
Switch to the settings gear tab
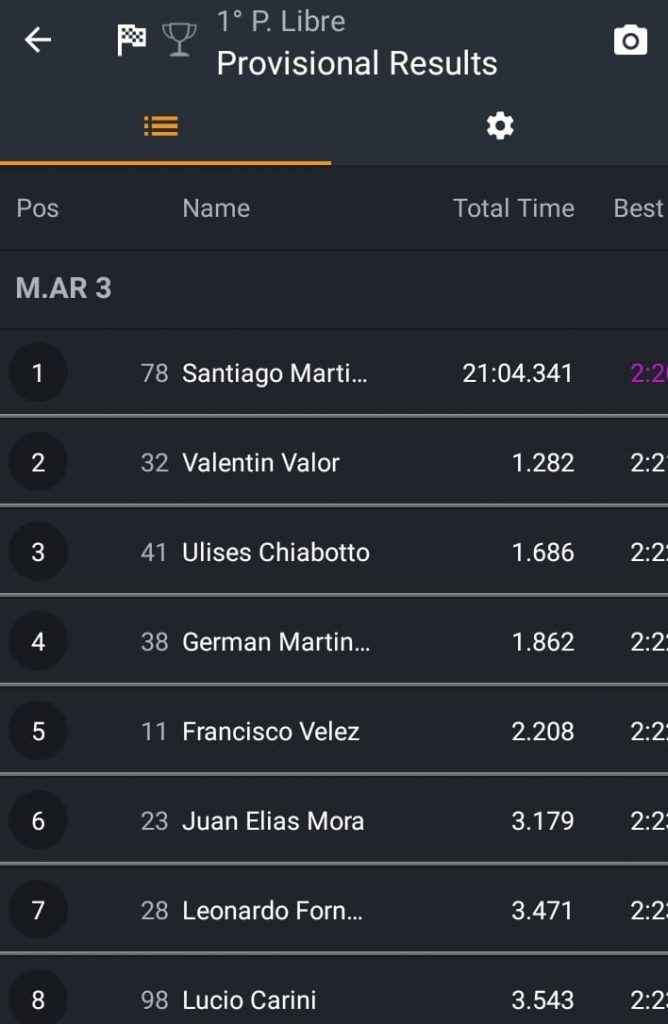[500, 126]
